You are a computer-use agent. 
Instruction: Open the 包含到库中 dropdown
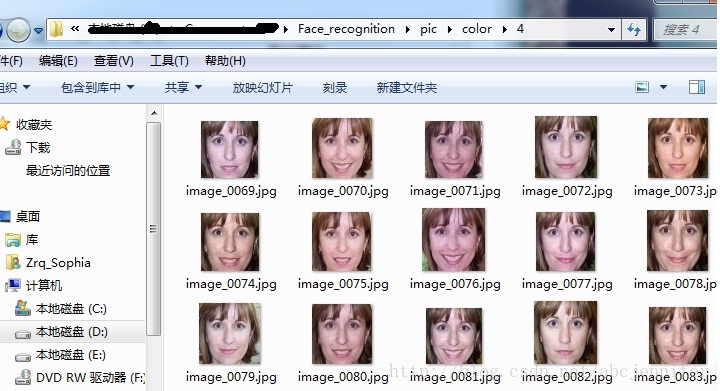(97, 87)
